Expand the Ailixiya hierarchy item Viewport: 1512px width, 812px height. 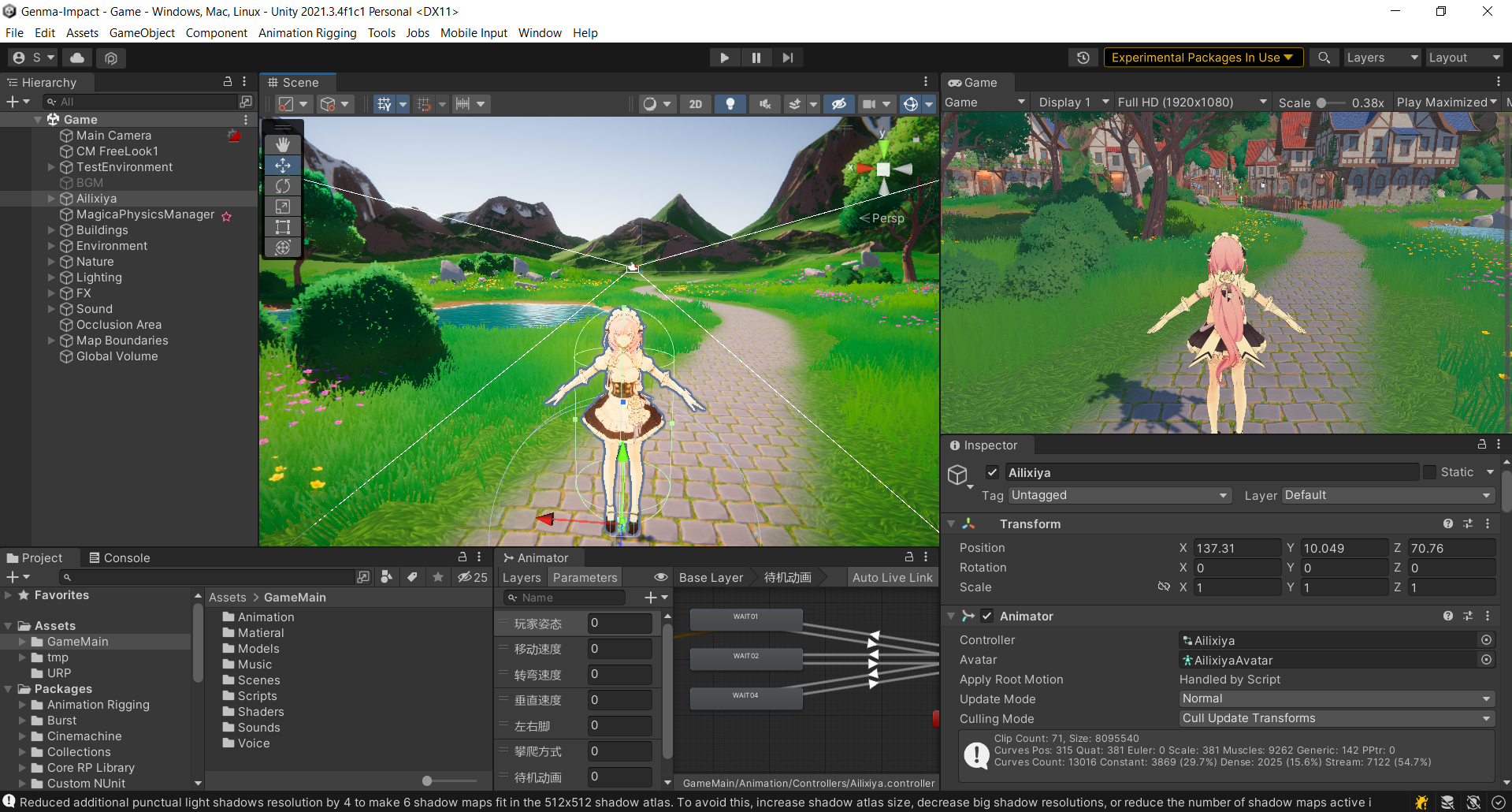(x=51, y=199)
